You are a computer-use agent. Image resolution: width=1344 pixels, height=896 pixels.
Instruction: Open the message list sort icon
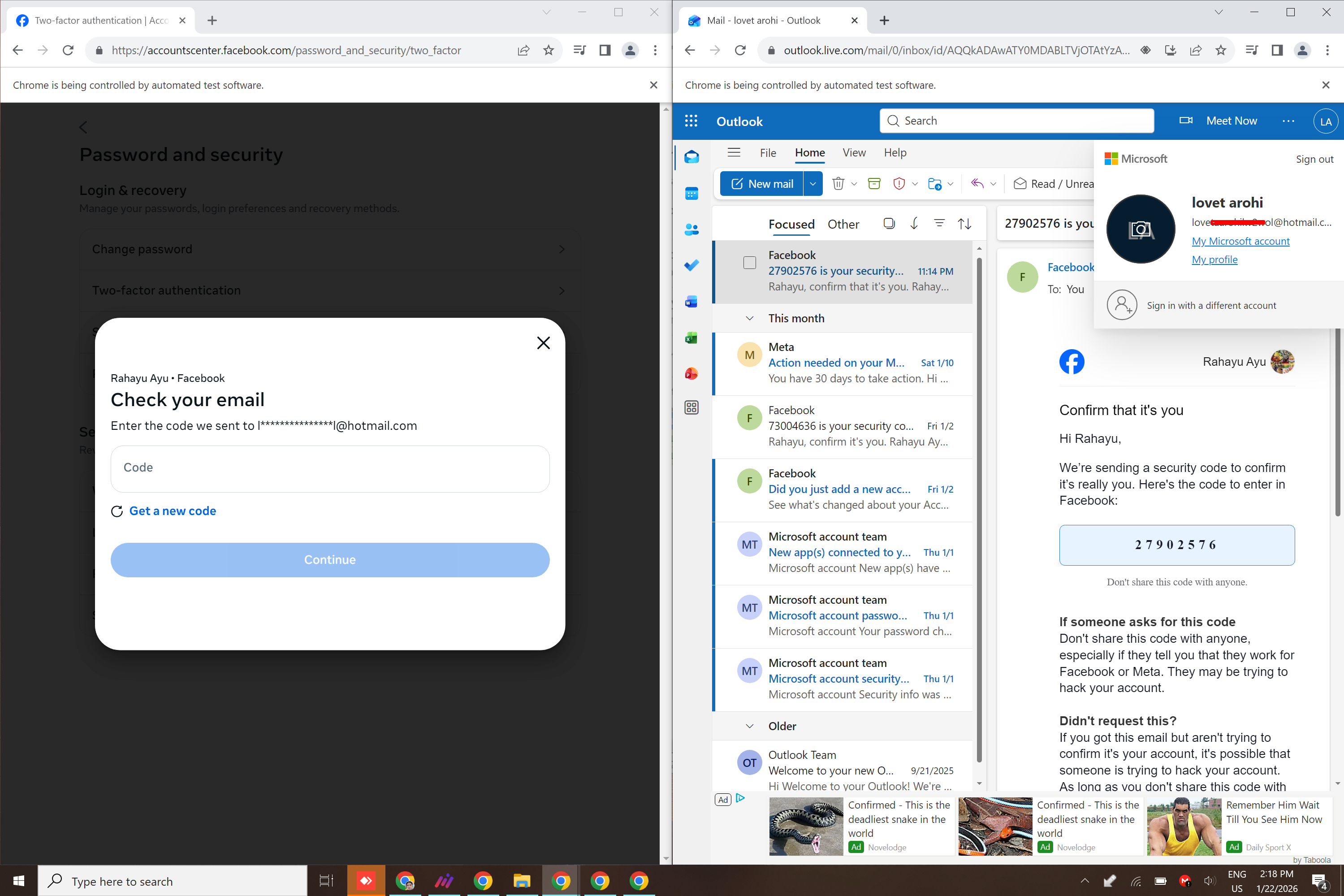(x=965, y=223)
